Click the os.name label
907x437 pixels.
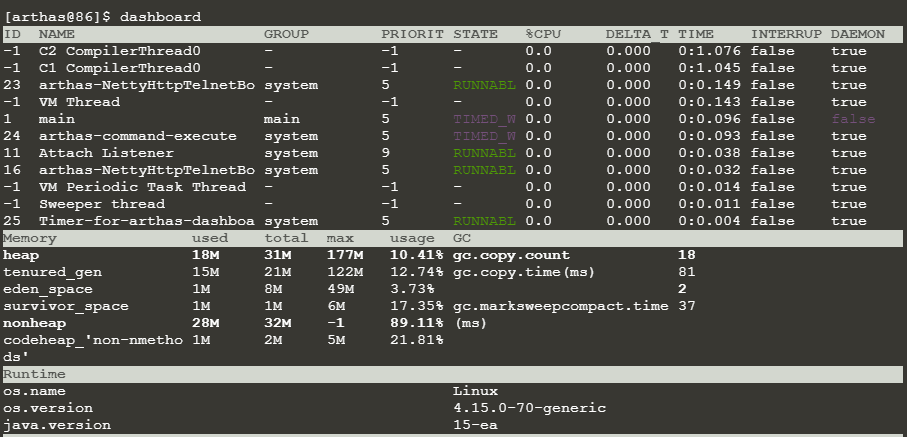click(x=35, y=391)
